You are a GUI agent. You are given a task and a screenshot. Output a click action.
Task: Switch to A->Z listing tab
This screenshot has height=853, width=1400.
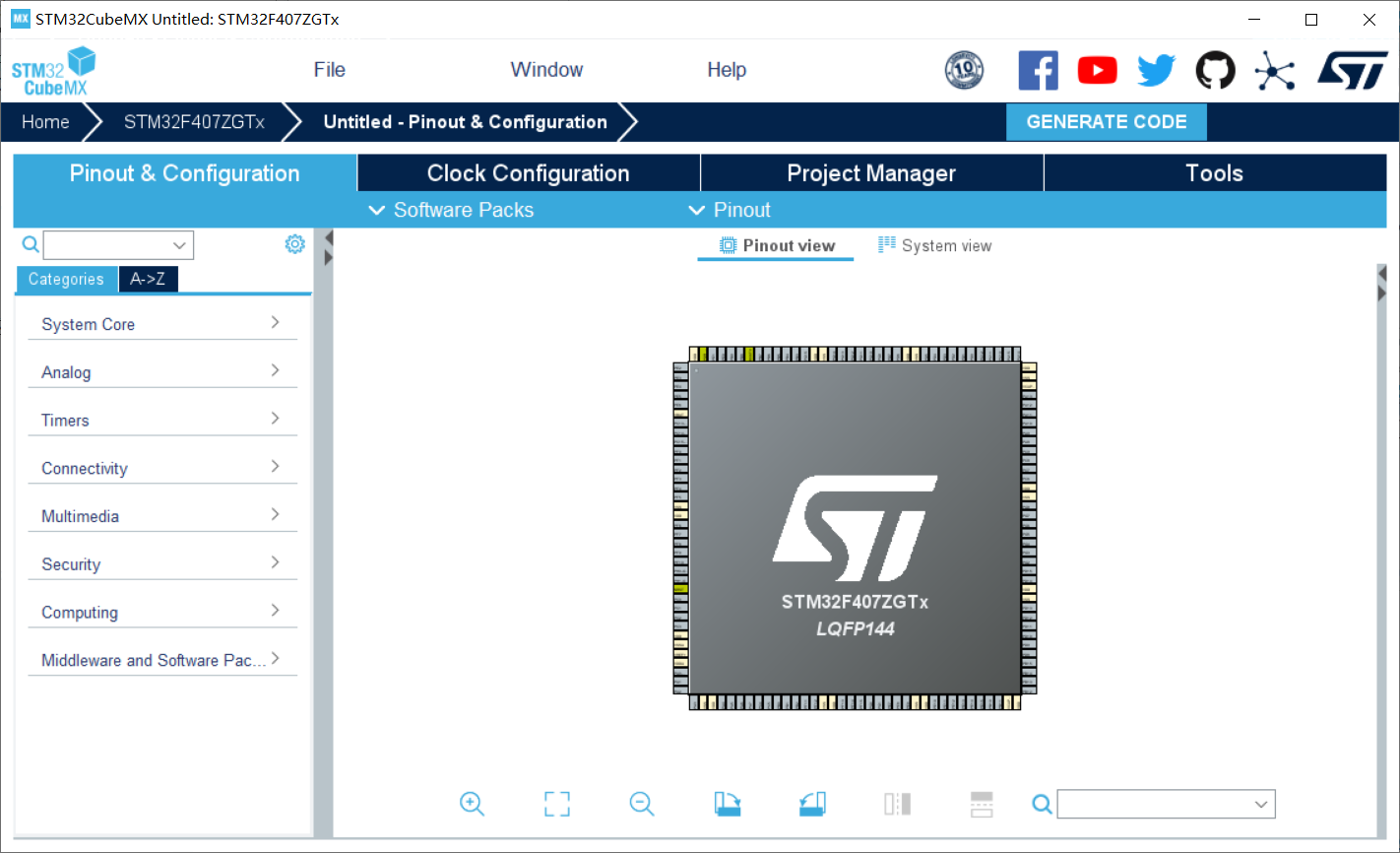148,280
